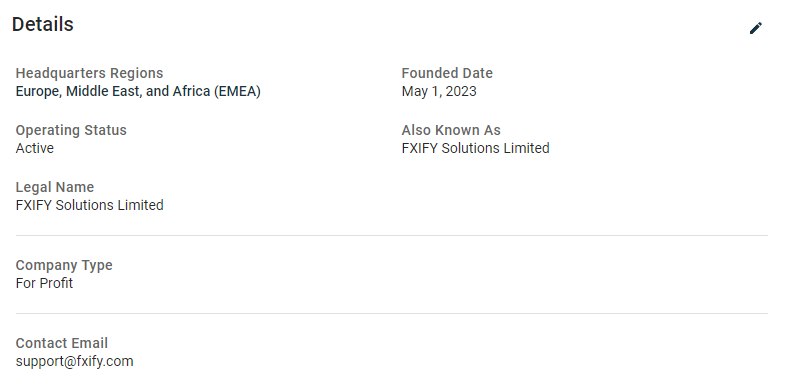
Task: Click the Founded Date label
Action: [x=447, y=73]
